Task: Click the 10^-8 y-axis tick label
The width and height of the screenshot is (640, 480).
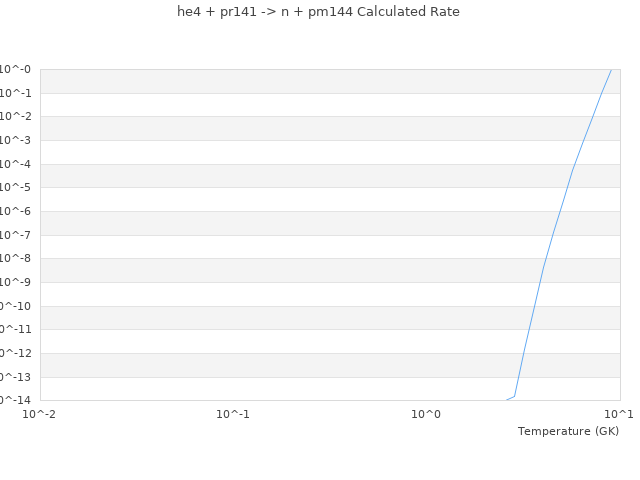Action: click(x=16, y=259)
